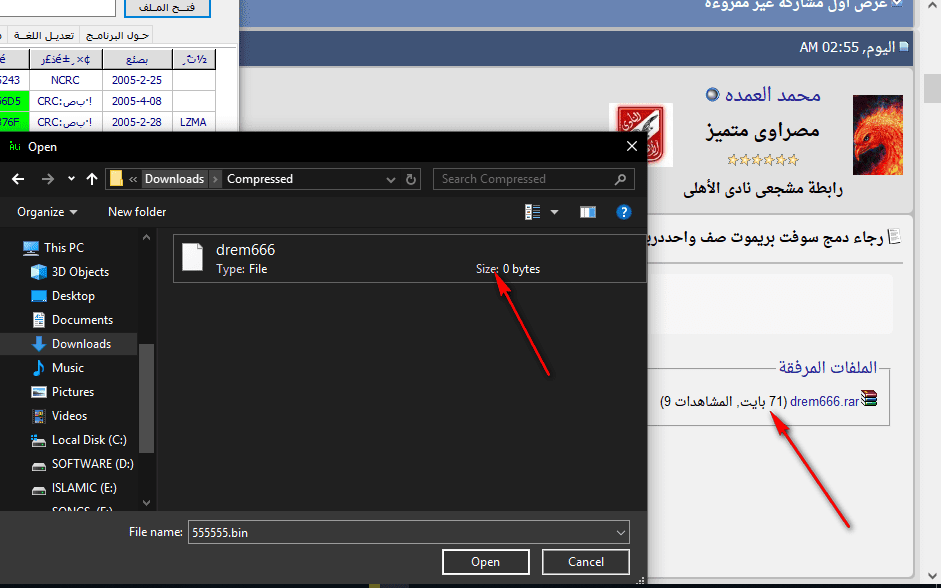This screenshot has height=588, width=941.
Task: Refresh the Compressed folder view
Action: coord(411,179)
